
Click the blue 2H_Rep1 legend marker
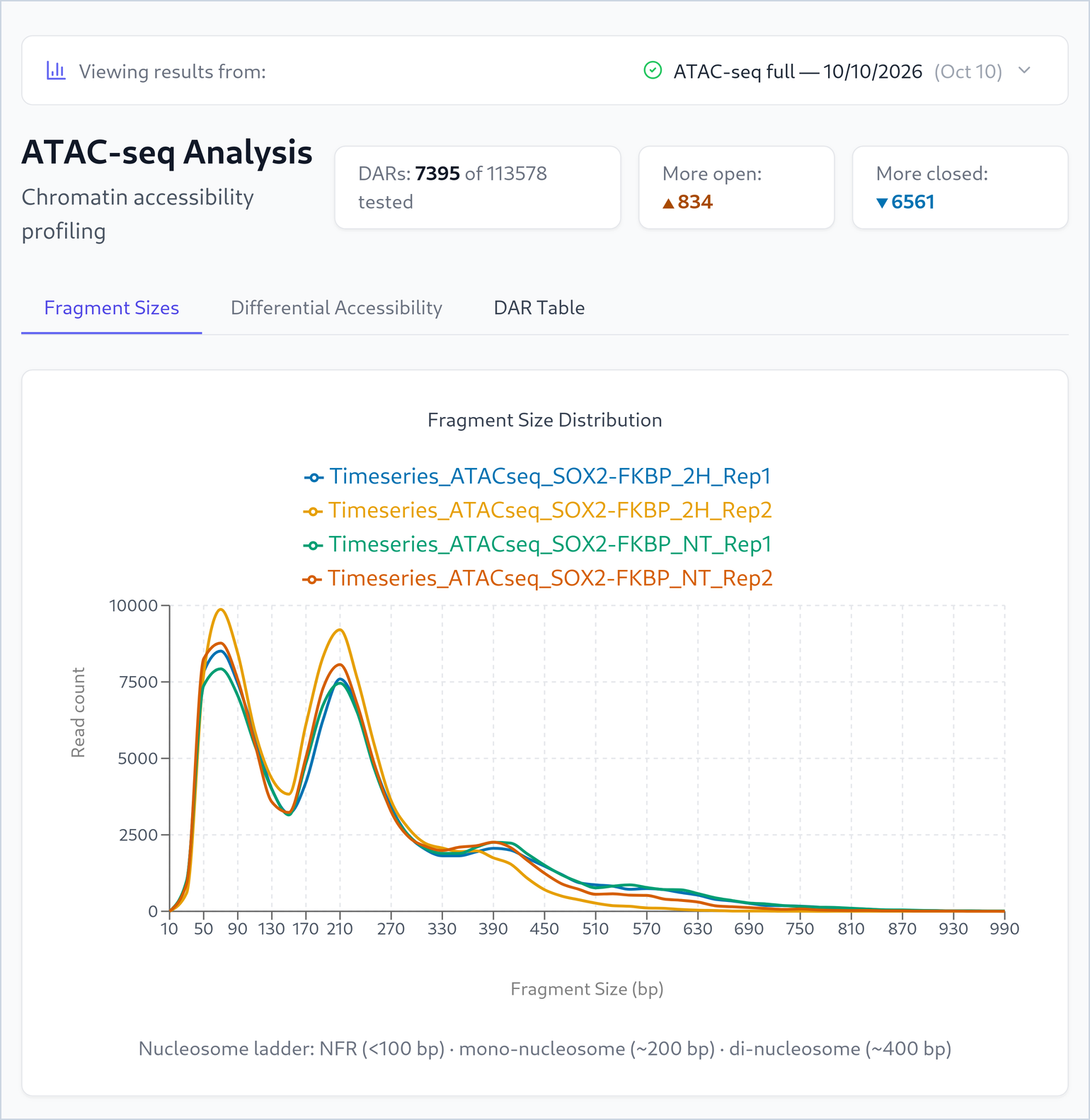(314, 478)
